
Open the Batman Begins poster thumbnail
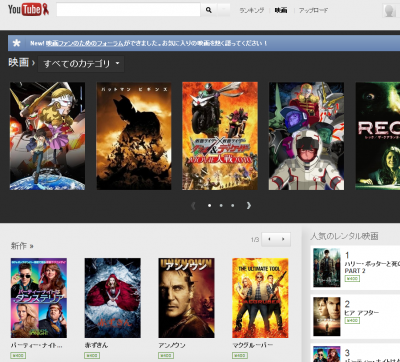134,136
